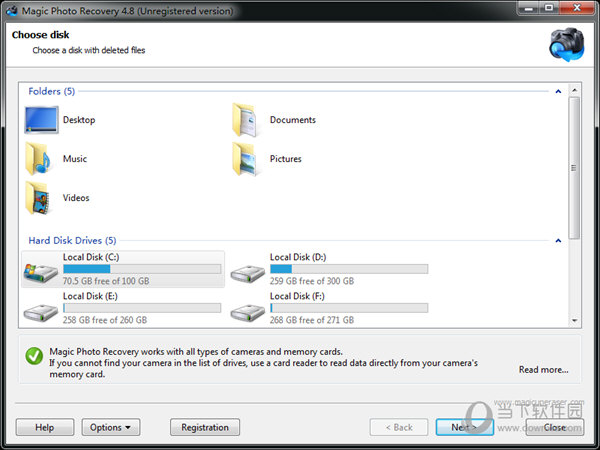Follow the Read more... link
The height and width of the screenshot is (450, 600).
click(543, 370)
